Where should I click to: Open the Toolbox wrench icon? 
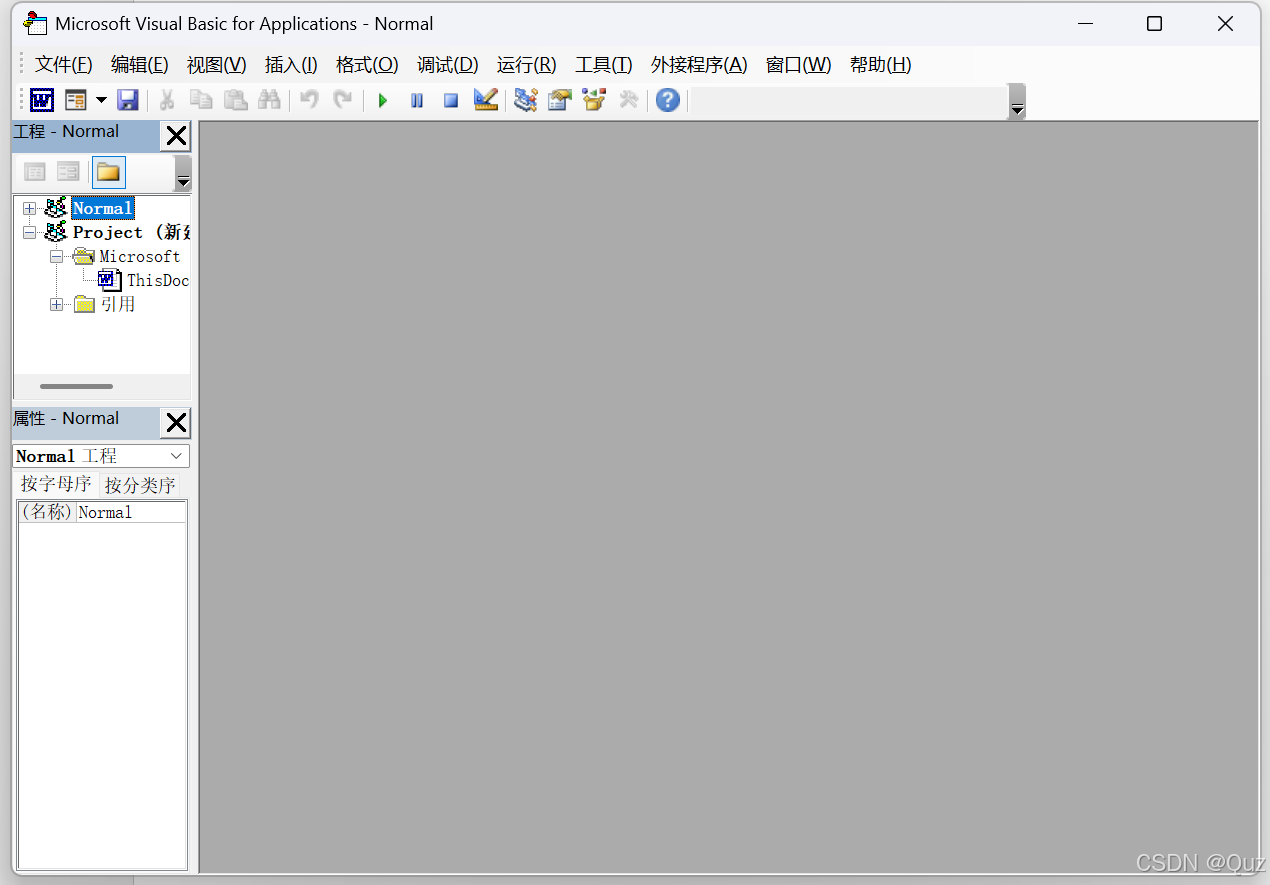(x=628, y=100)
